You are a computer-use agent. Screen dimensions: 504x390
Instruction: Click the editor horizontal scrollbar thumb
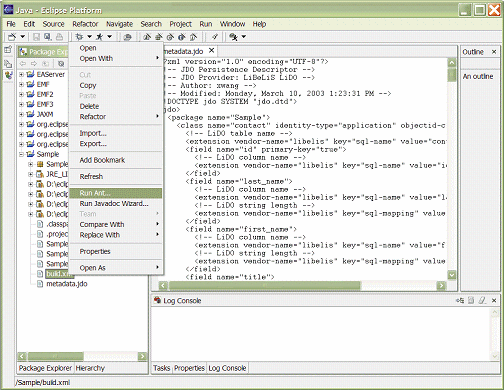coord(265,285)
